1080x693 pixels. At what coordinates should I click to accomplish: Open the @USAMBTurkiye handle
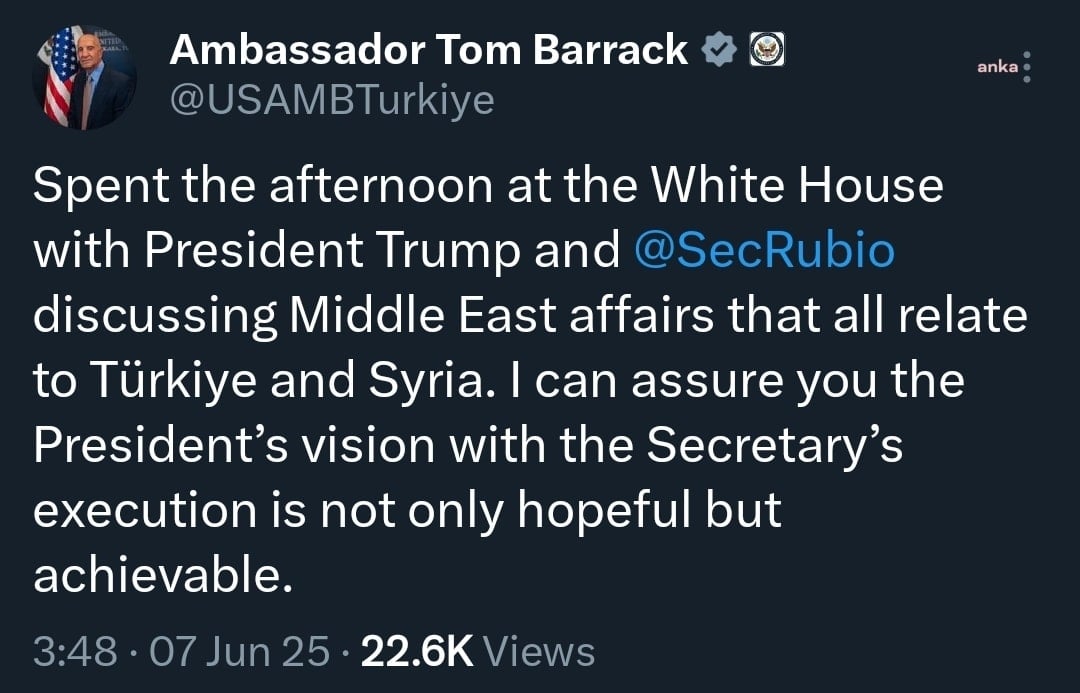[331, 99]
